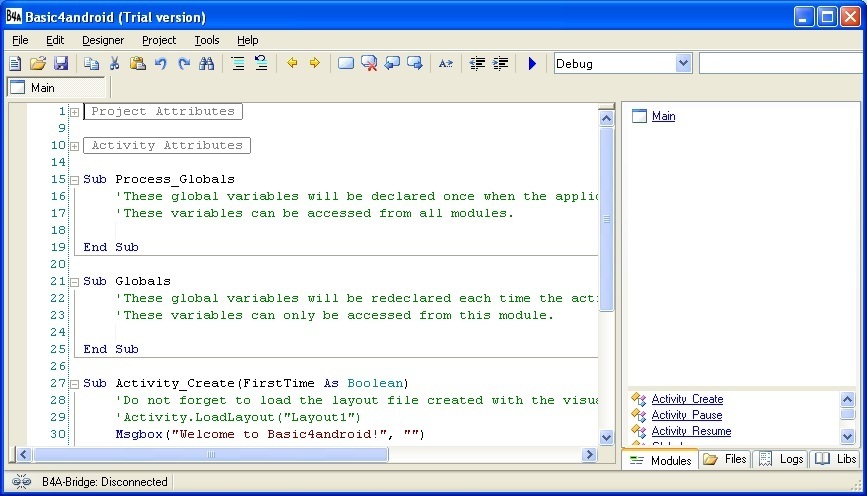This screenshot has height=496, width=867.
Task: Switch to the Files tab
Action: pyautogui.click(x=725, y=459)
